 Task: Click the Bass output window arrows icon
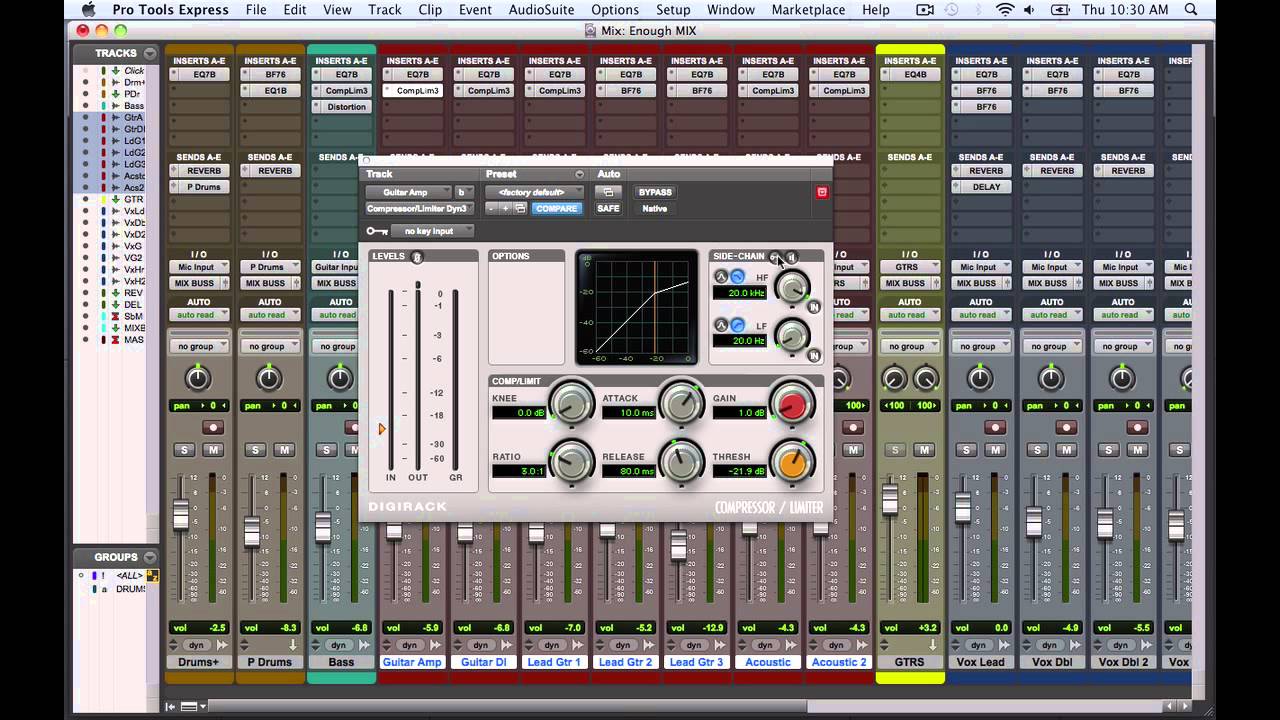364,645
